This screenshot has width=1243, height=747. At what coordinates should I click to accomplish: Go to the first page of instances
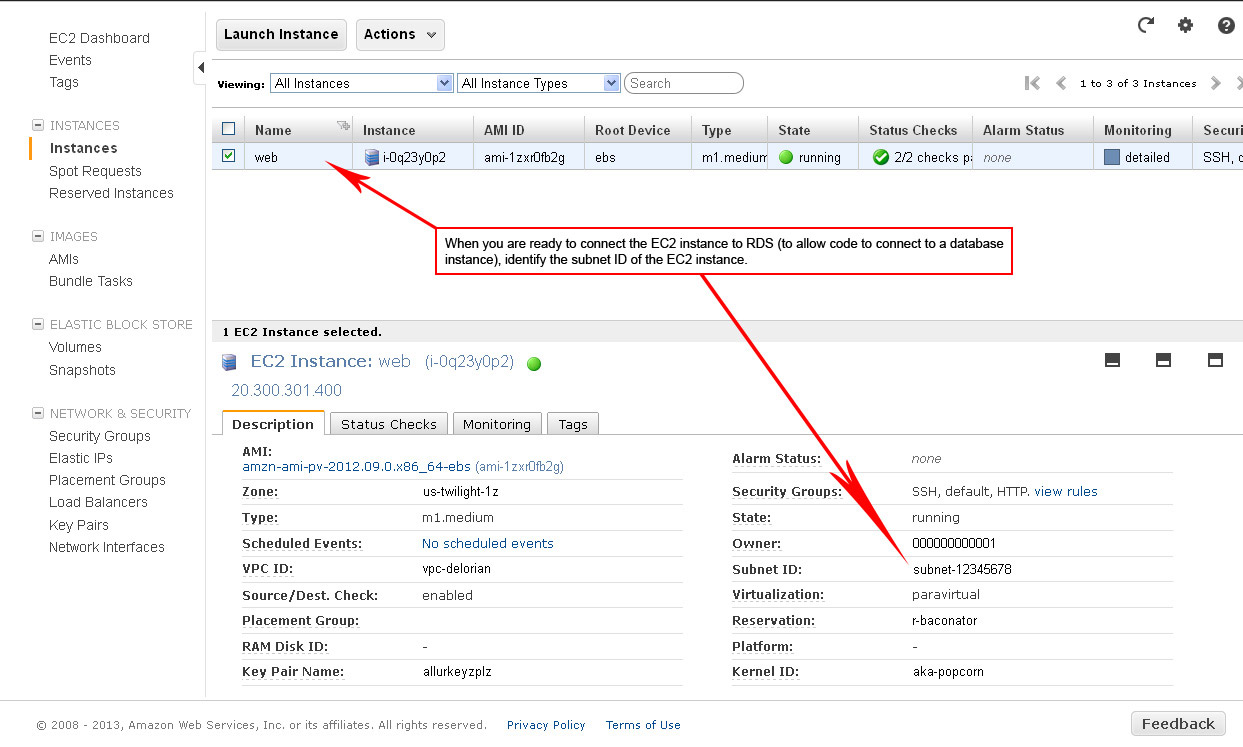click(1033, 83)
